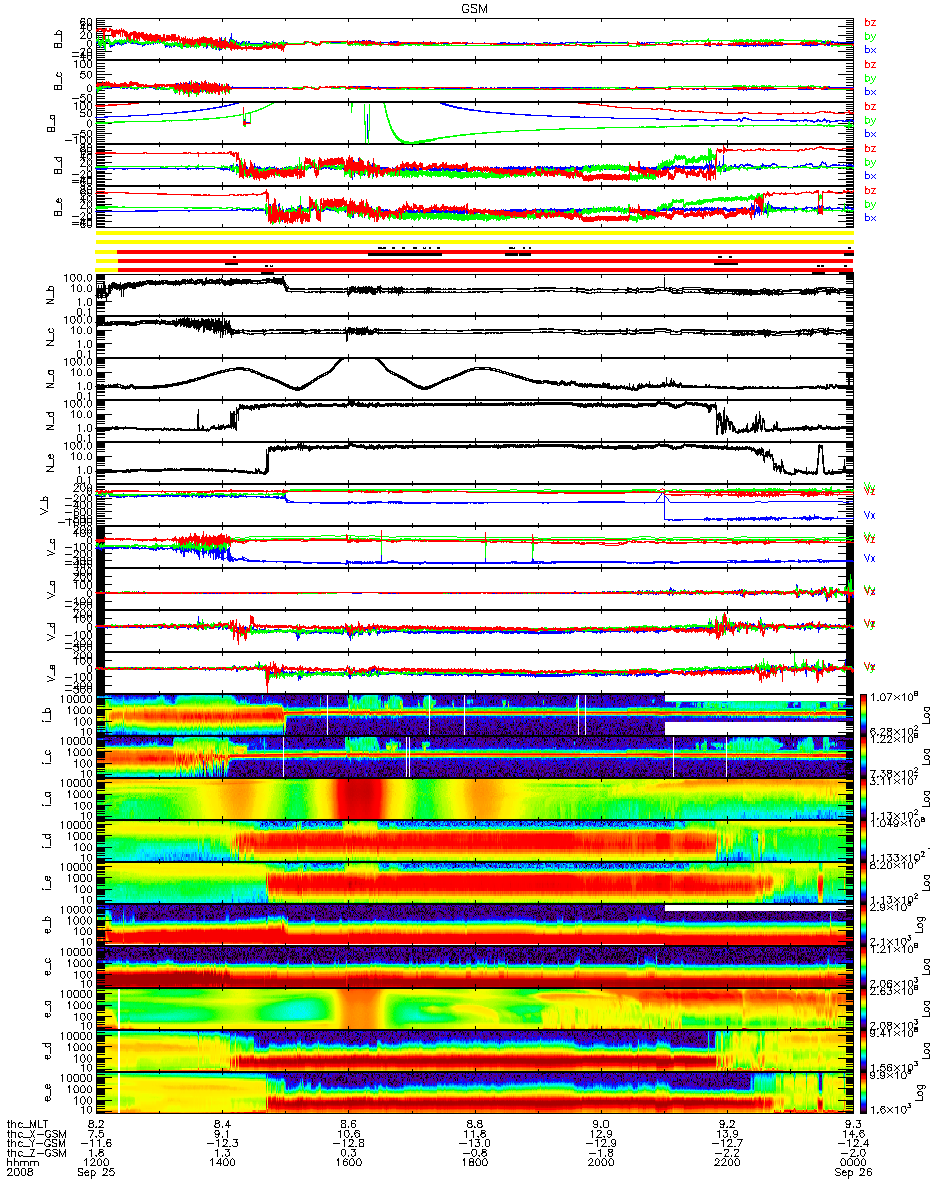
Task: Select the thc_Y-GSM row label
Action: (35, 1144)
